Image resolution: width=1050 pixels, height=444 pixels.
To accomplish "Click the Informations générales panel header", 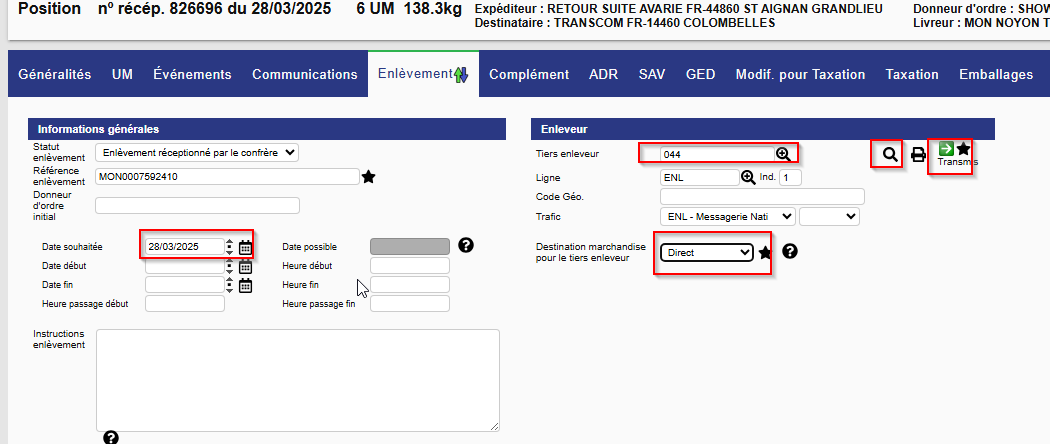I will click(267, 129).
